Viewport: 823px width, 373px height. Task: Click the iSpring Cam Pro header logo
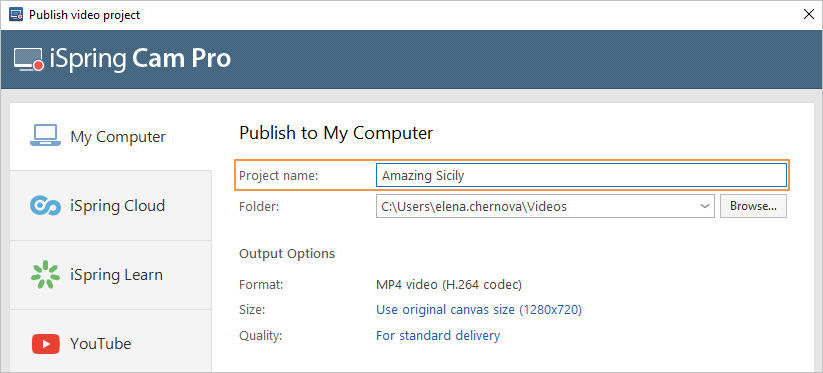(x=122, y=59)
